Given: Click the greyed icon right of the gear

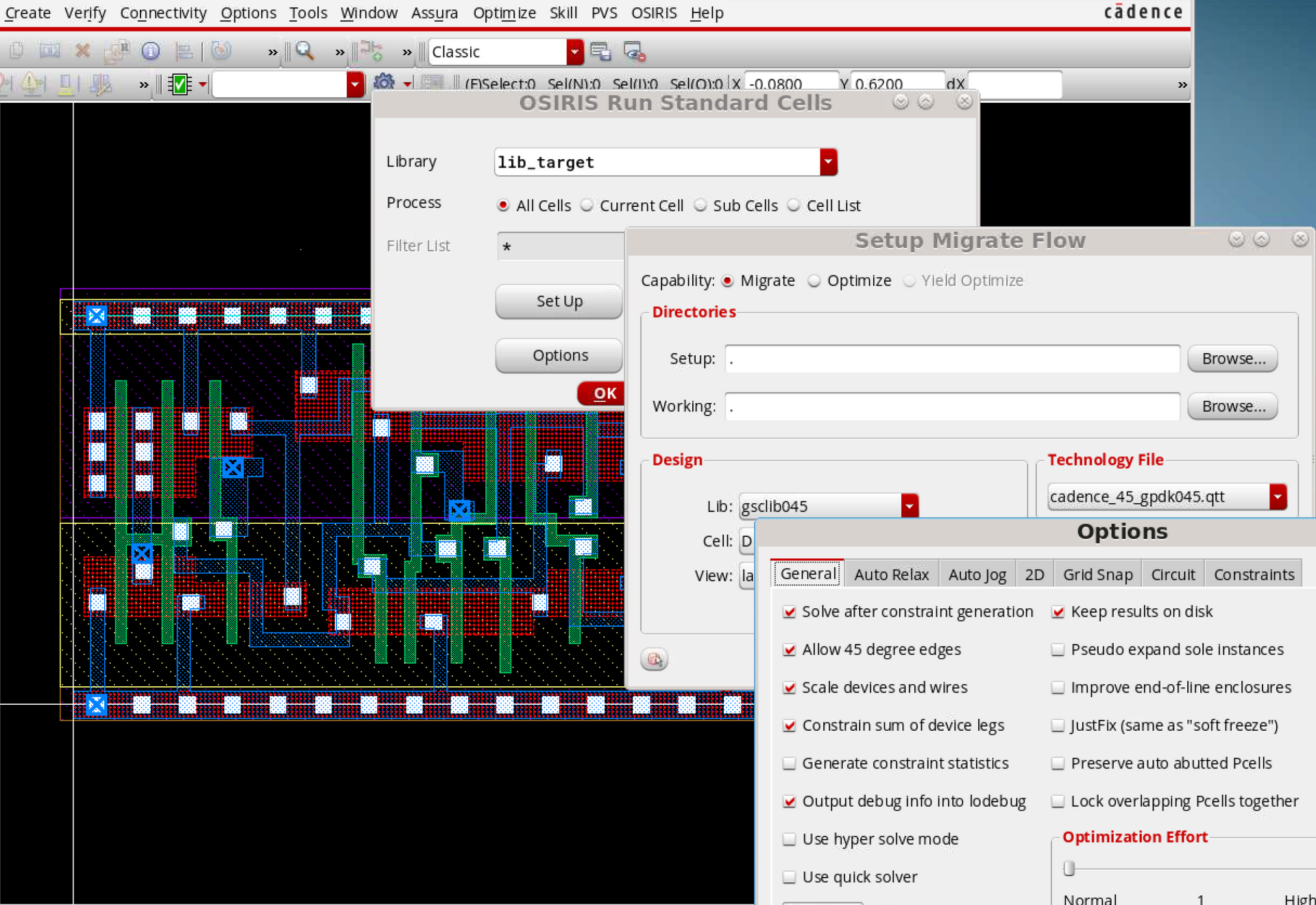Looking at the screenshot, I should coord(432,83).
